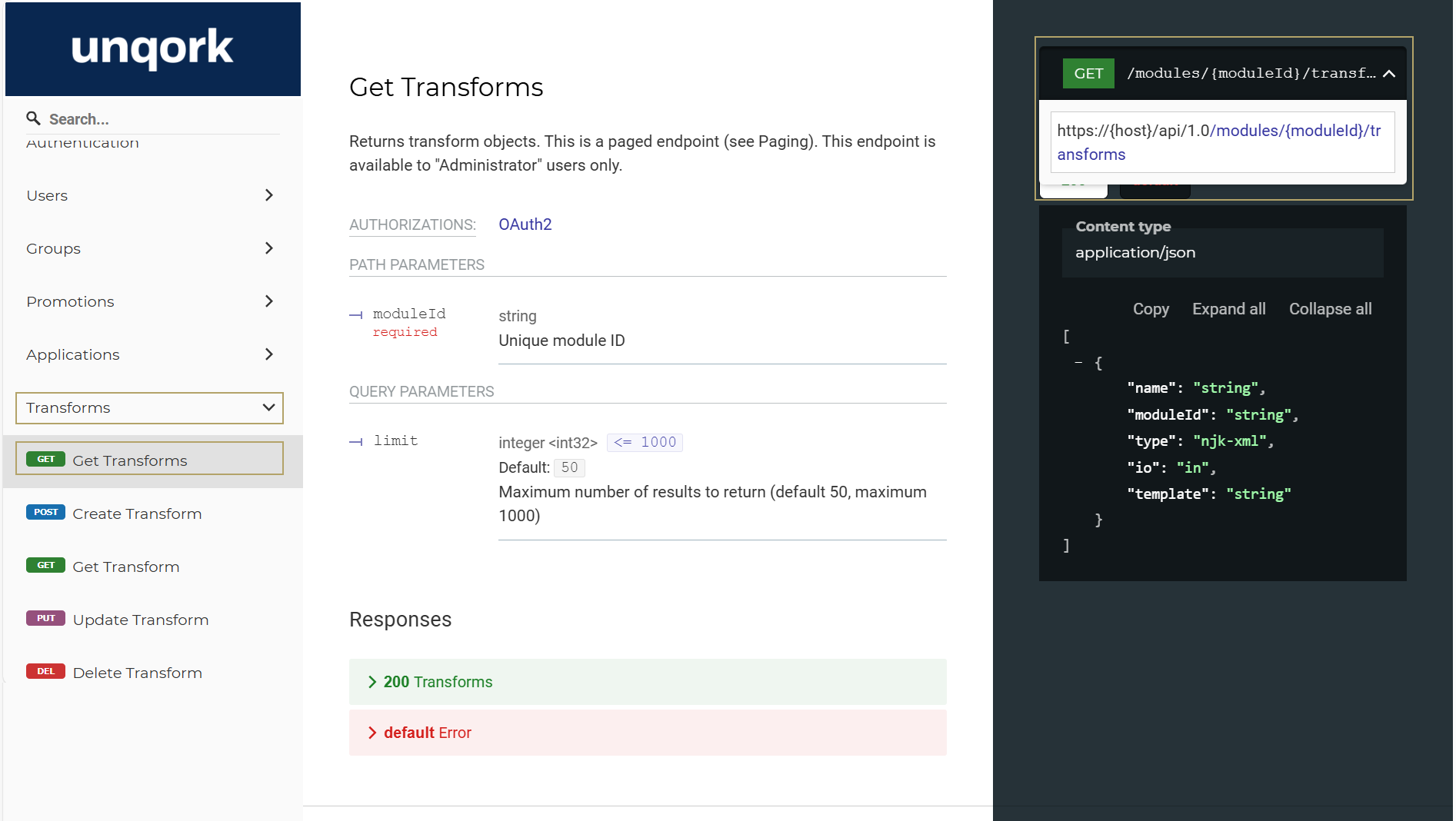Click the 'integer <int32>' type text
1456x821 pixels.
click(548, 443)
